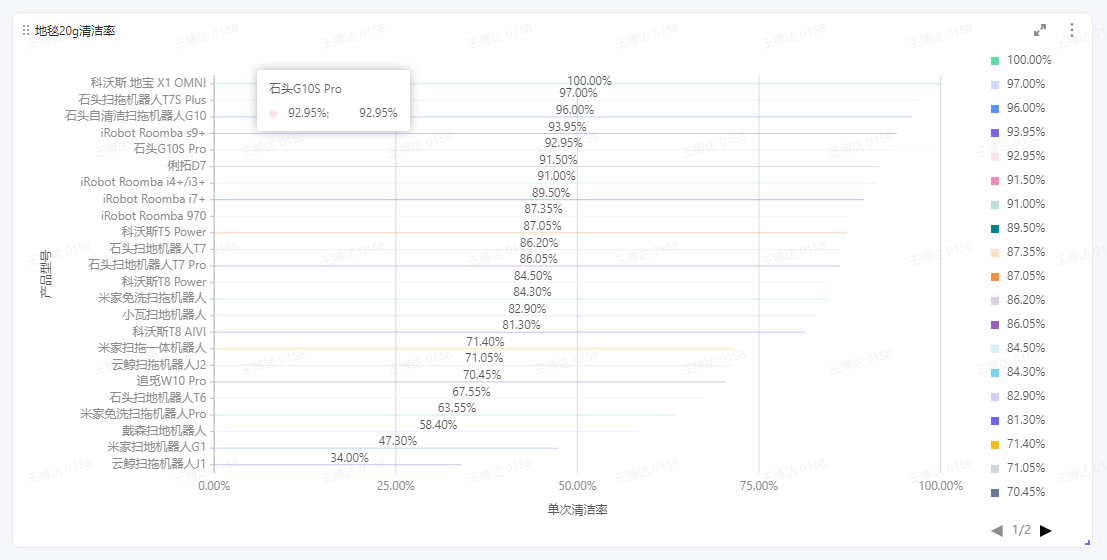Toggle the 87.05% orange legend item
This screenshot has width=1107, height=560.
pyautogui.click(x=1018, y=276)
